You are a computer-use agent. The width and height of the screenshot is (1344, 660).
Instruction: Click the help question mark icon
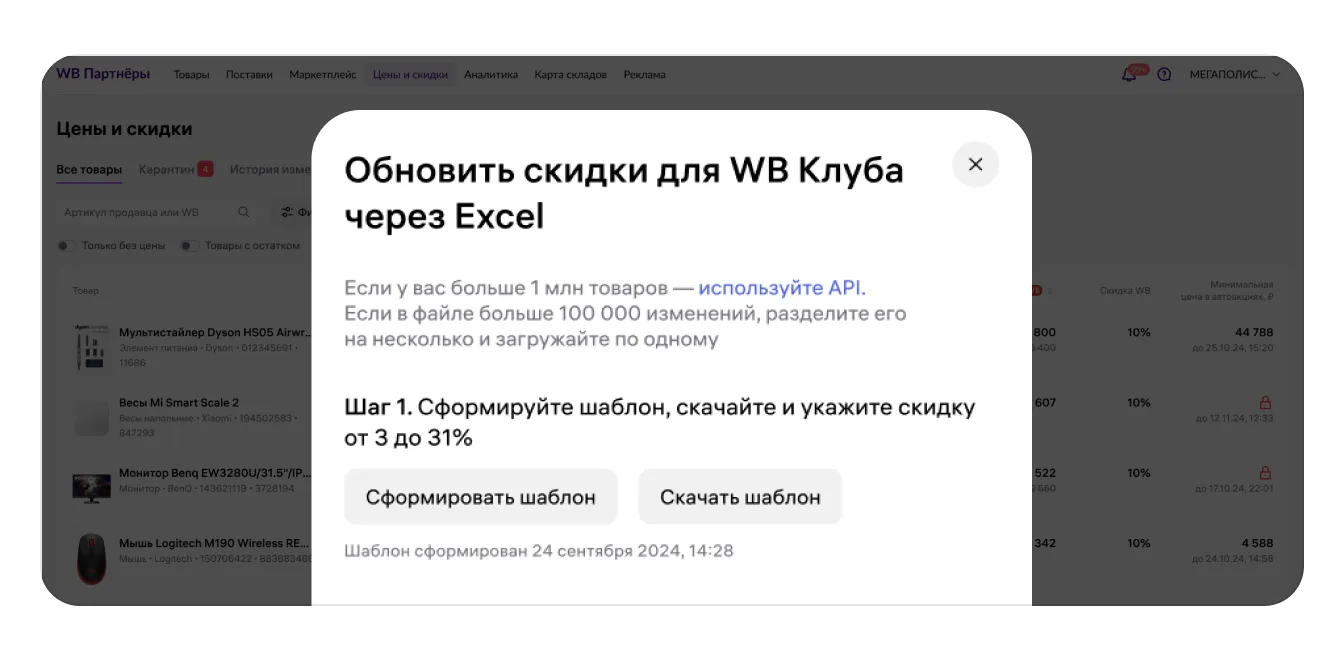tap(1164, 74)
